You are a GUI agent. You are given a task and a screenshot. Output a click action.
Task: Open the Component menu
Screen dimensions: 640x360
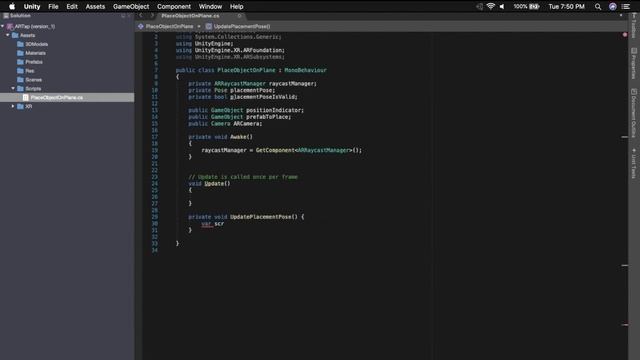click(174, 7)
